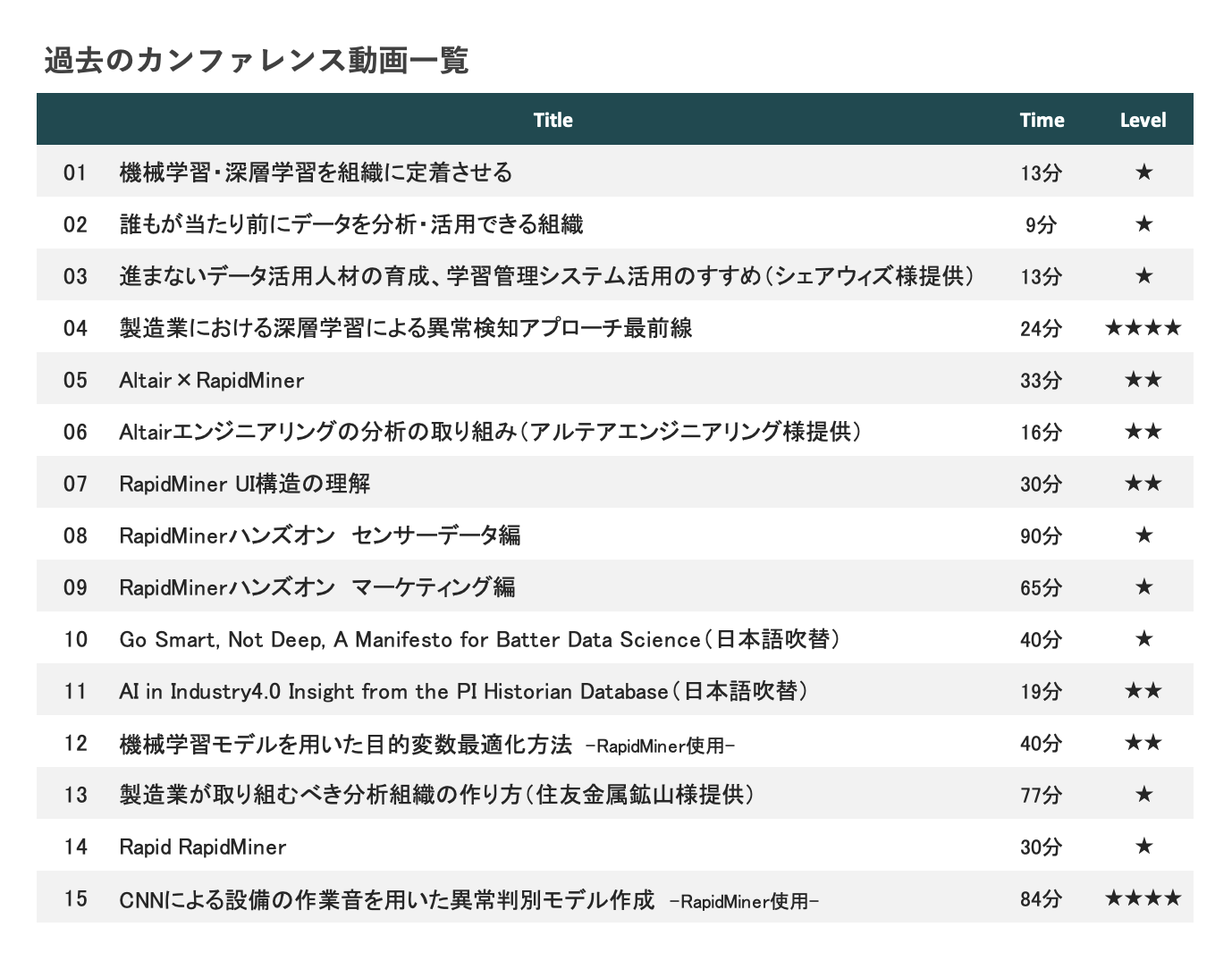Click the 65分 time value
Screen dimensions: 1232x969
pos(1041,587)
